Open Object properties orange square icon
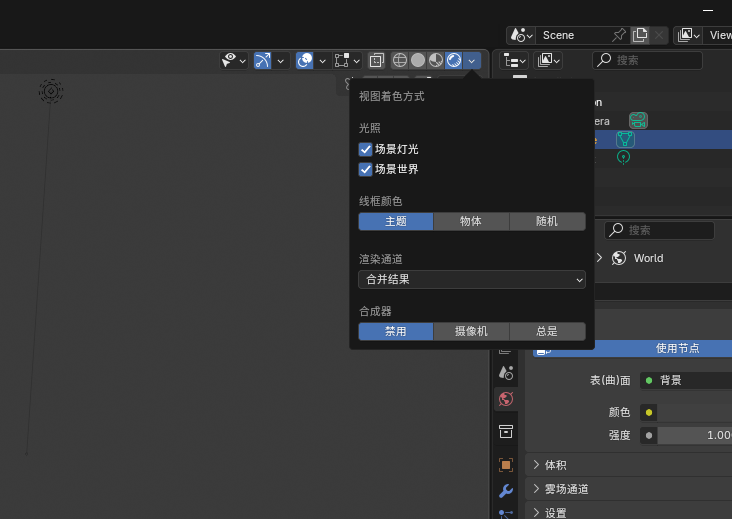Screen dimensions: 732x519 [x=506, y=464]
